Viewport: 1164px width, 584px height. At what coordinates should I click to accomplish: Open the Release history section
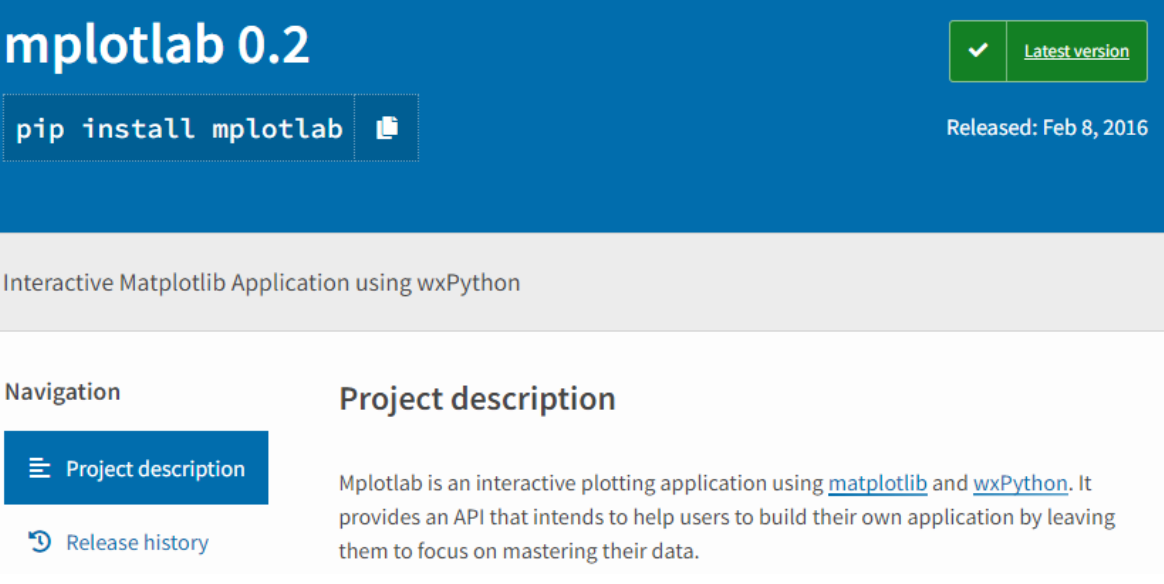point(136,542)
